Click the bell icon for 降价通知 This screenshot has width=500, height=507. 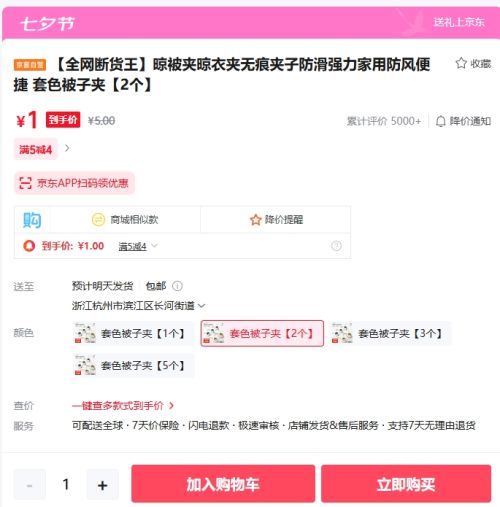440,121
